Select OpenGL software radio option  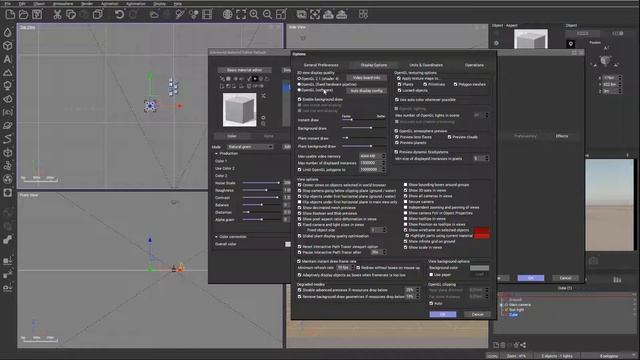coord(300,90)
